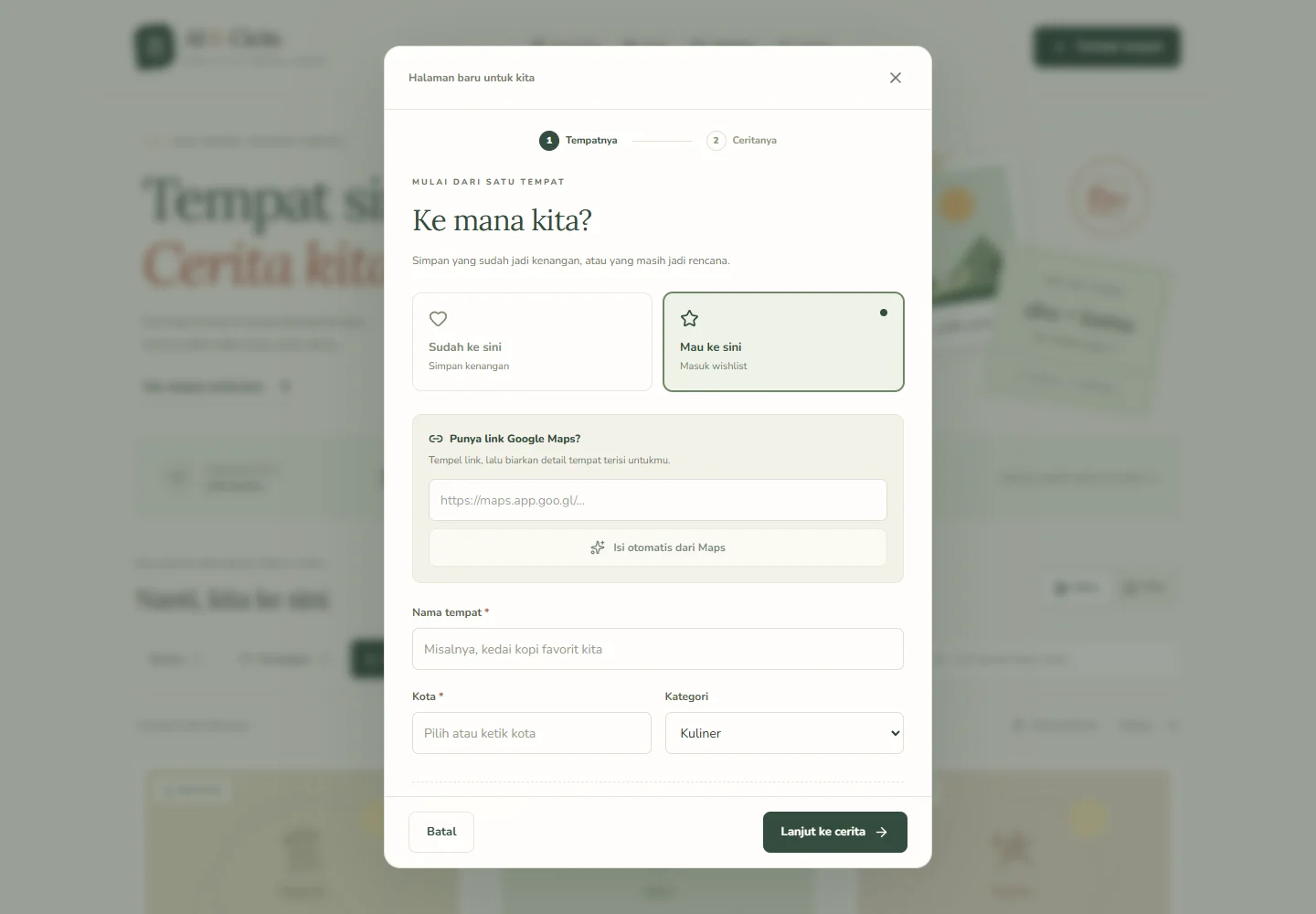Focus the Google Maps link input field
This screenshot has height=914, width=1316.
point(658,500)
